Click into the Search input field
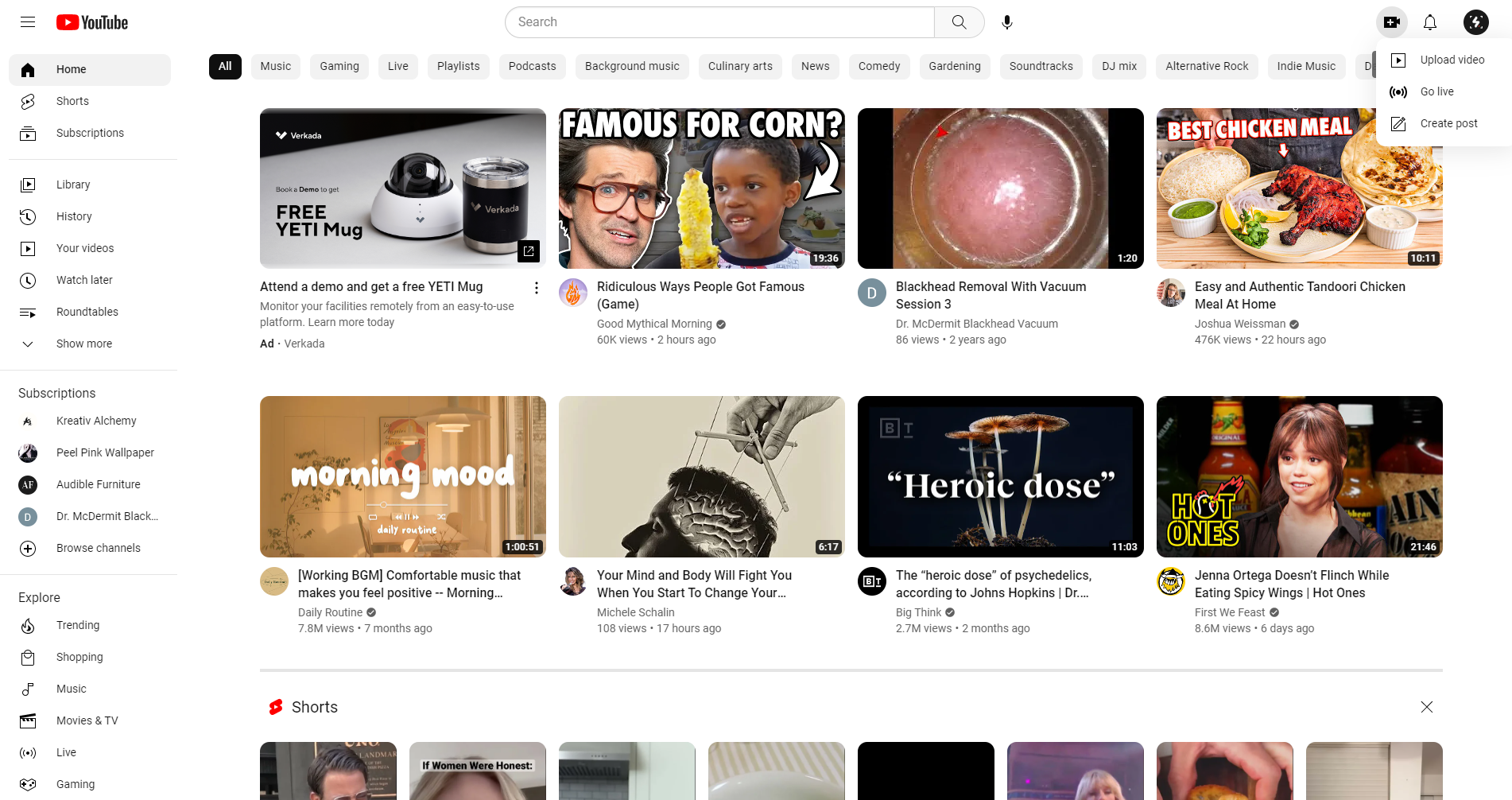1512x800 pixels. coord(720,22)
